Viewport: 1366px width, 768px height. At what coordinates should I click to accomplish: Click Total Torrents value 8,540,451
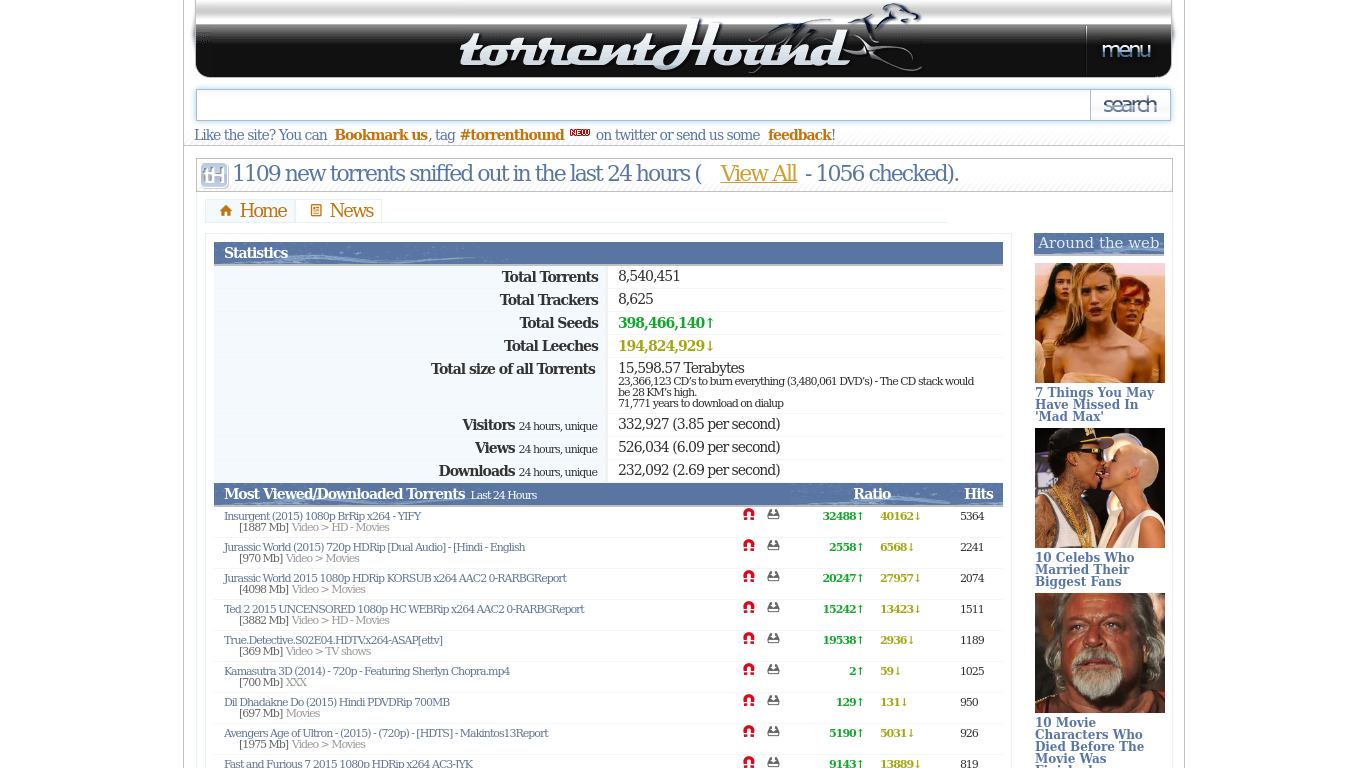pos(649,276)
